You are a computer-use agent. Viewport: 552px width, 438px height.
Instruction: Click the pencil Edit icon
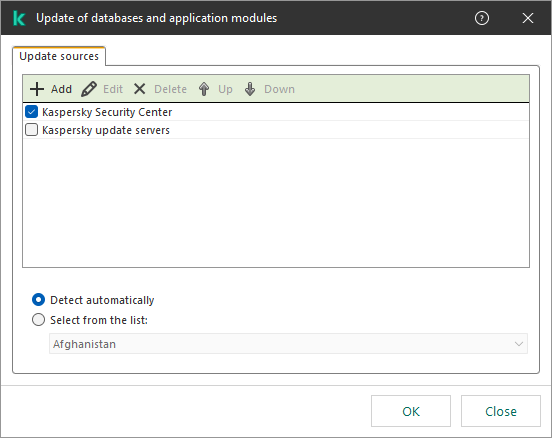89,89
